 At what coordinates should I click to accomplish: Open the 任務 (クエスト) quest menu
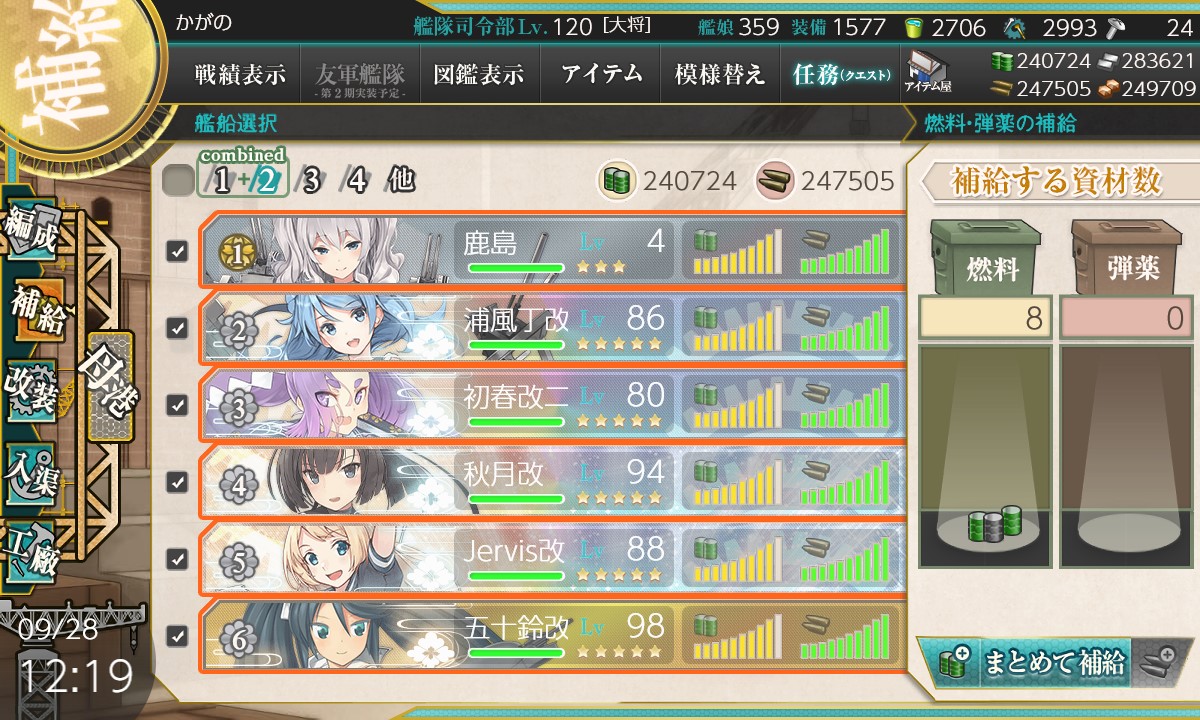840,74
